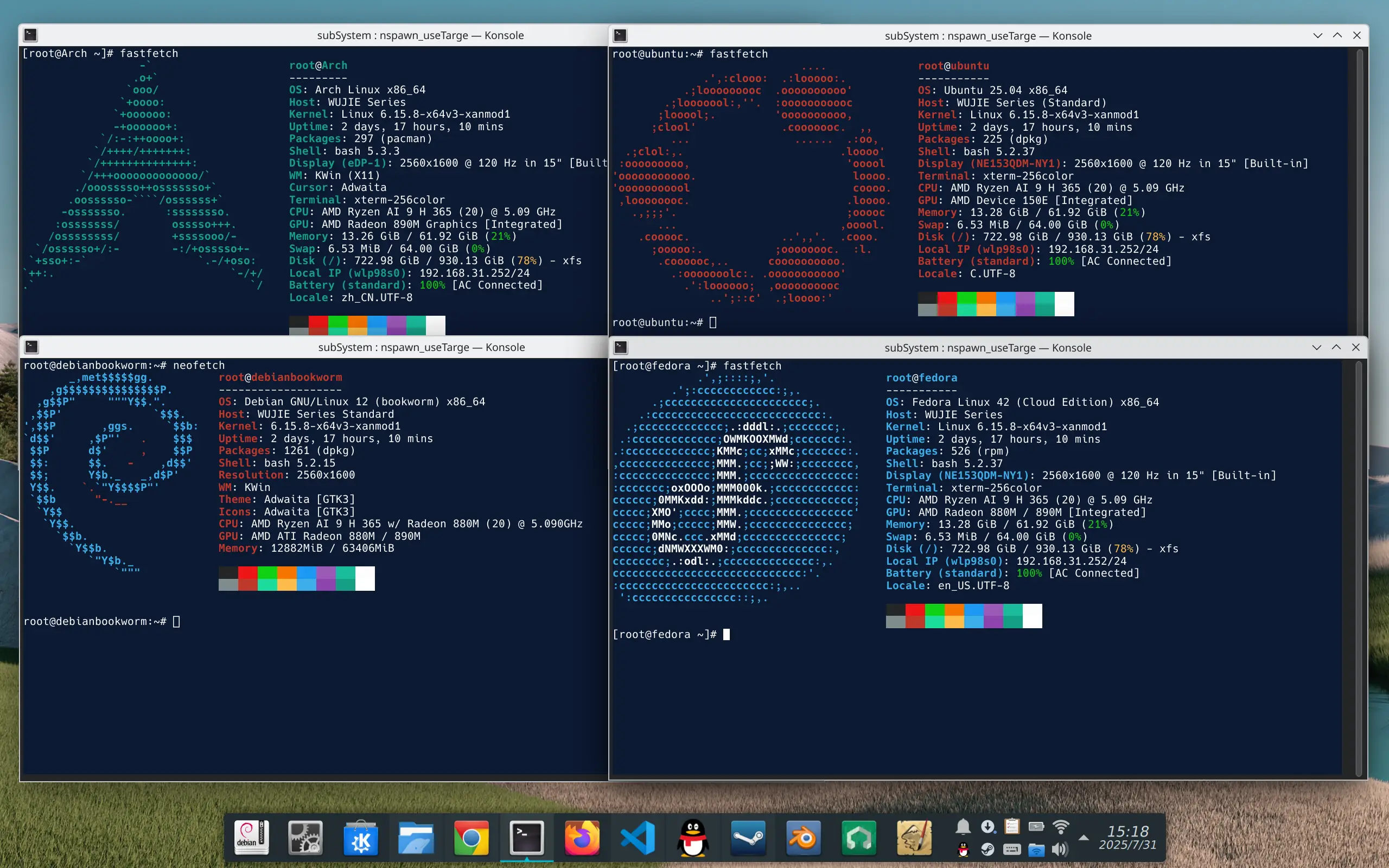Launch Firefox from the dock

582,838
